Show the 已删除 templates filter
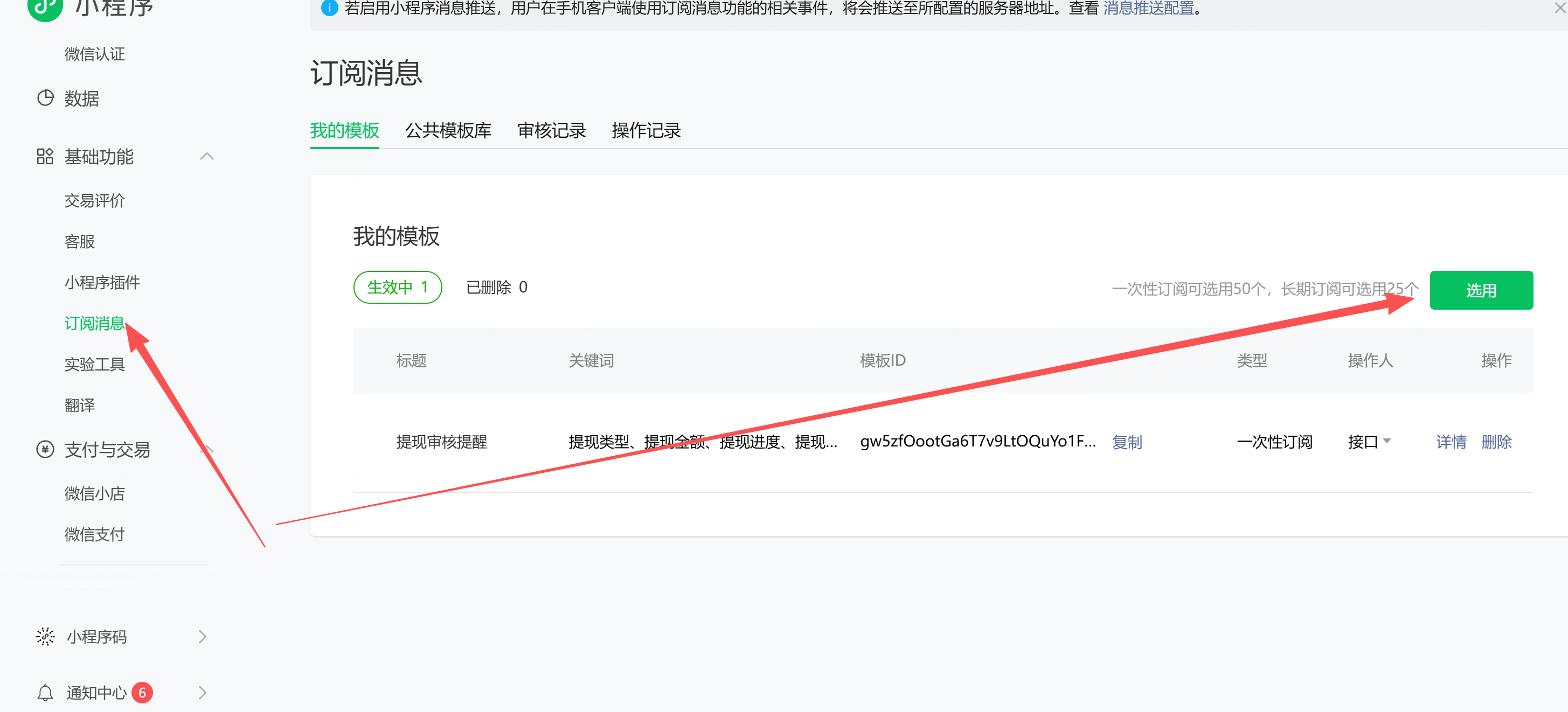1568x712 pixels. click(x=497, y=287)
